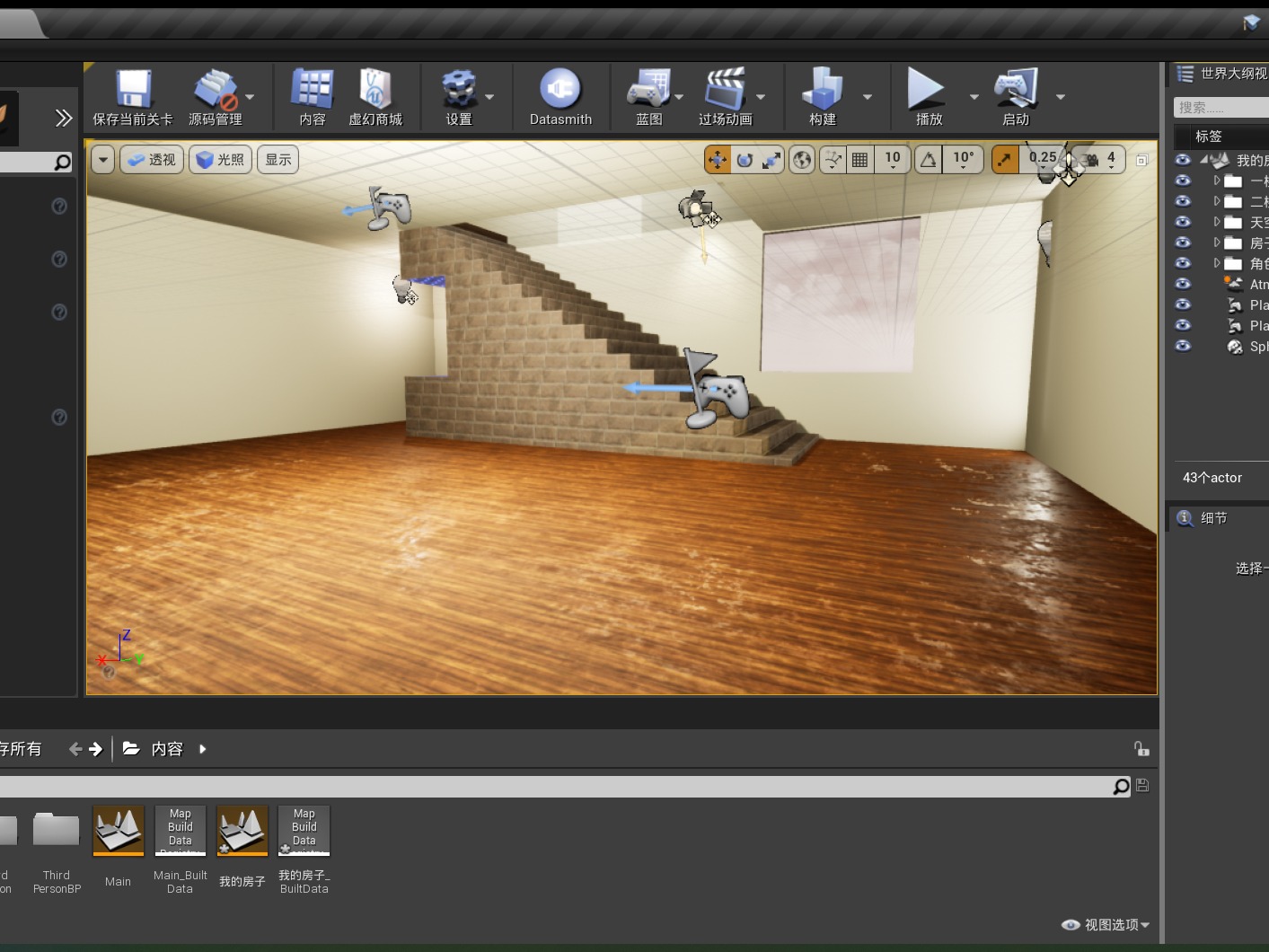
Task: Select the scale tool in viewport toolbar
Action: [x=771, y=159]
